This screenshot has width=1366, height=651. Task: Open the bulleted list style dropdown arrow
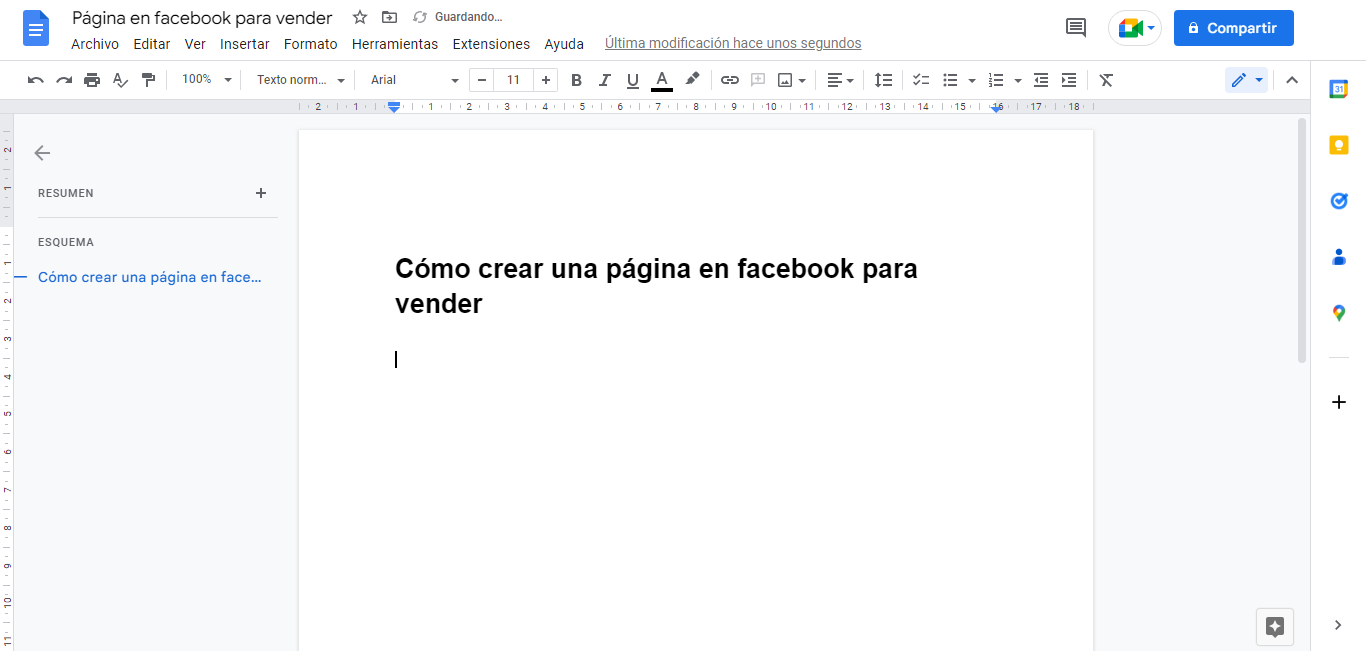[972, 80]
